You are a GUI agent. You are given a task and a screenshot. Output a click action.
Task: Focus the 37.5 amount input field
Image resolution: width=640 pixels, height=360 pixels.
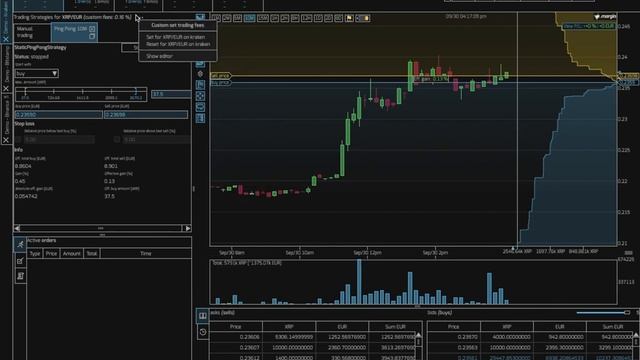pyautogui.click(x=171, y=94)
